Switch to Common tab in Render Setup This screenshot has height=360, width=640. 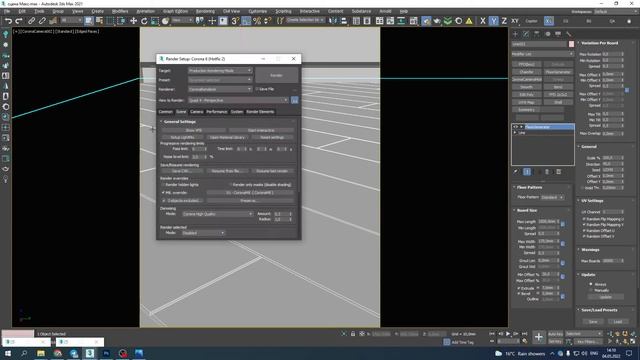click(x=165, y=111)
